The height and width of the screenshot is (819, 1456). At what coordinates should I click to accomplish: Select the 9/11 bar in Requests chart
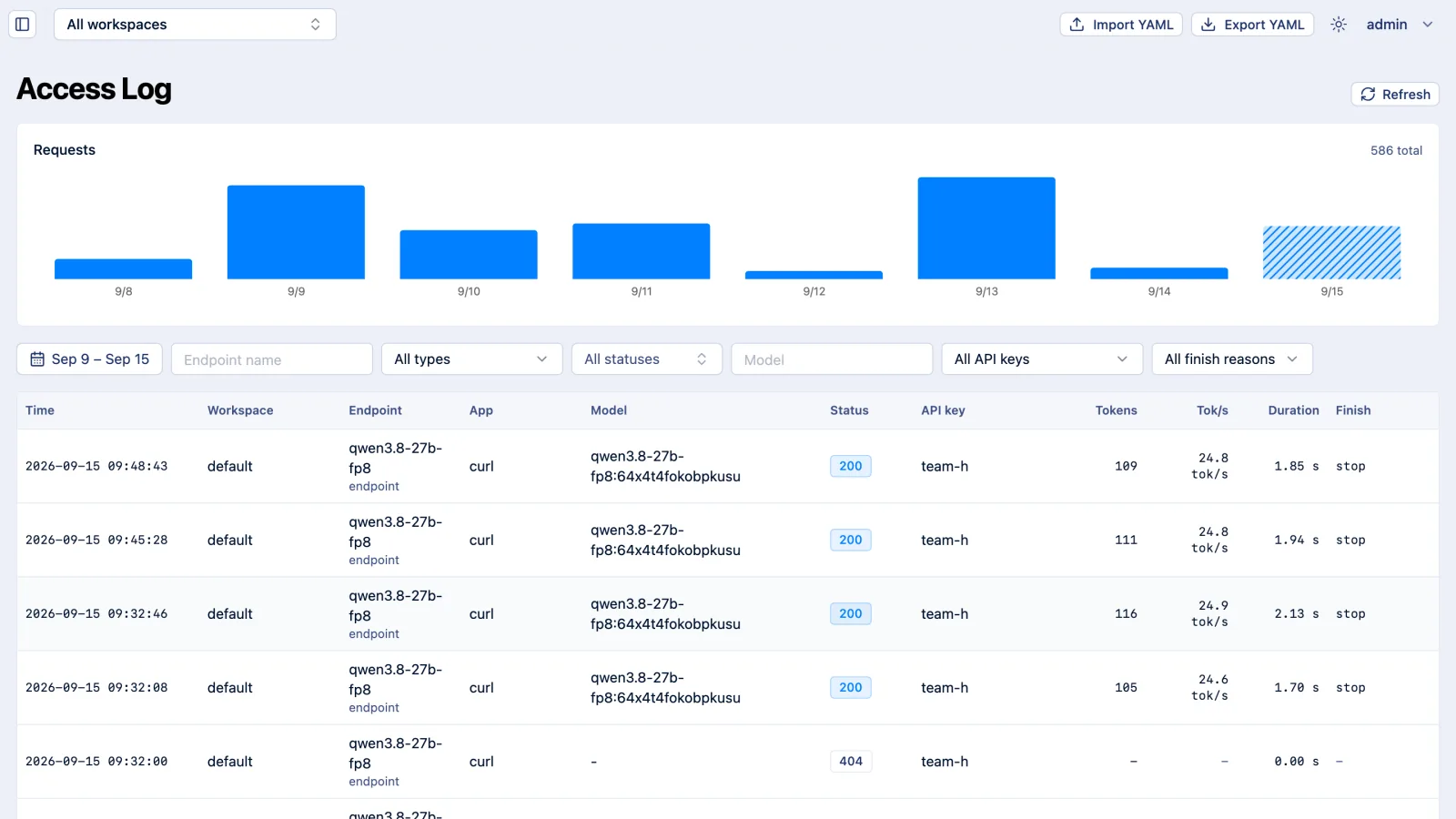(642, 251)
